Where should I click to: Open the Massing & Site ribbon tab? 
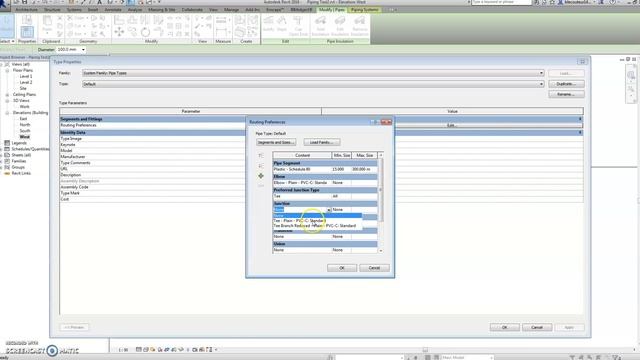[162, 9]
